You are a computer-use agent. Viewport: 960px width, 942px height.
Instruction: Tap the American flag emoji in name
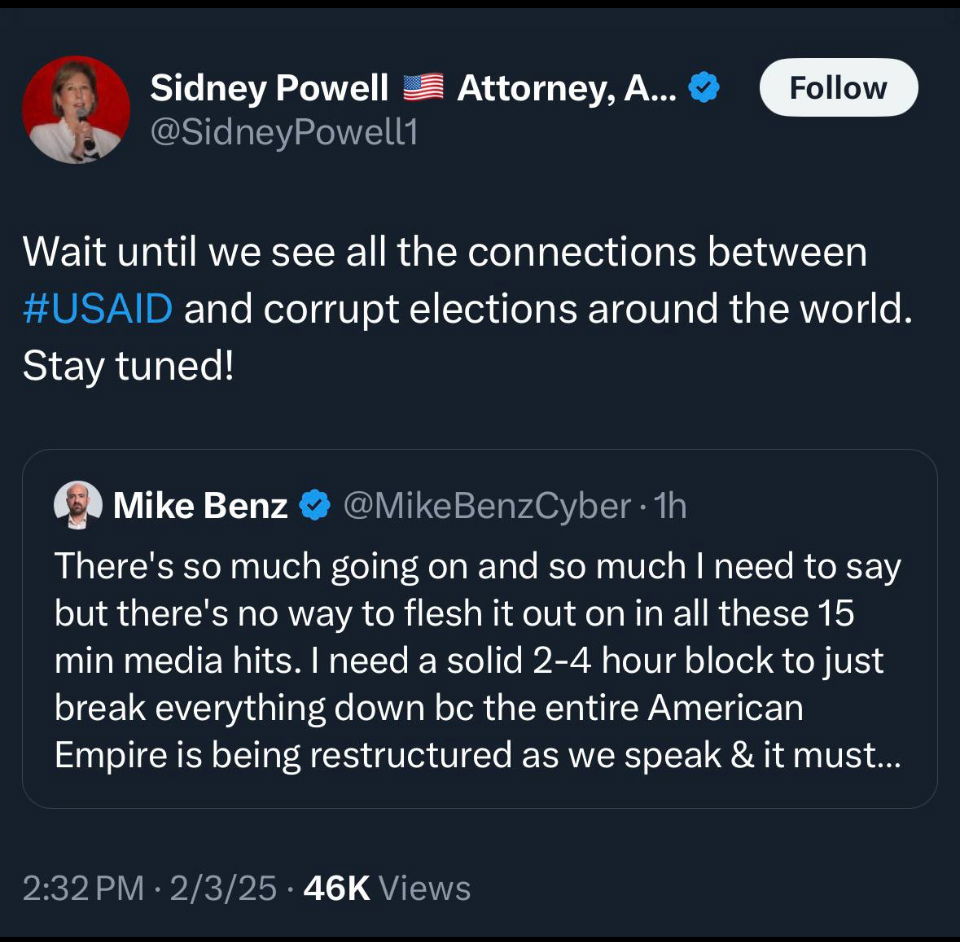pos(423,89)
